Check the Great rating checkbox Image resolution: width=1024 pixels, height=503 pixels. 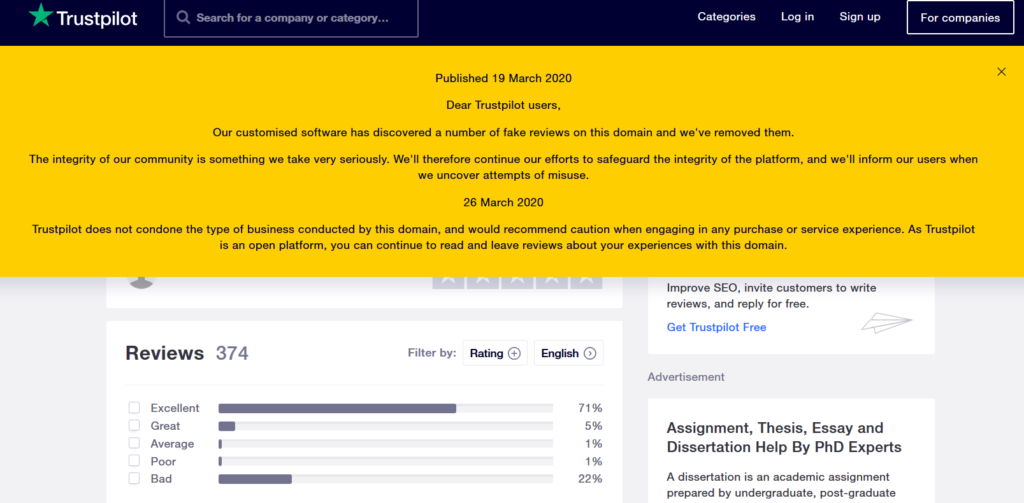tap(134, 425)
